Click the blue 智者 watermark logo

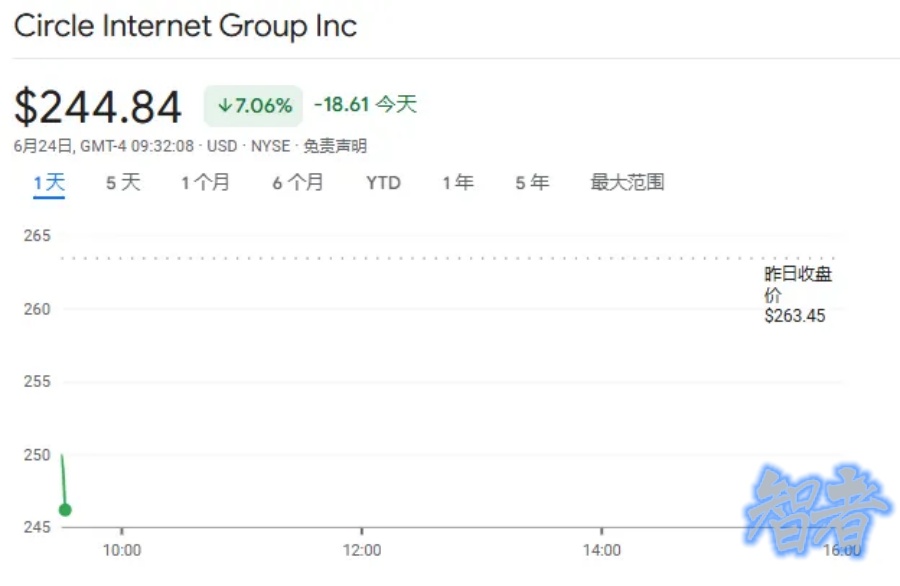click(816, 511)
